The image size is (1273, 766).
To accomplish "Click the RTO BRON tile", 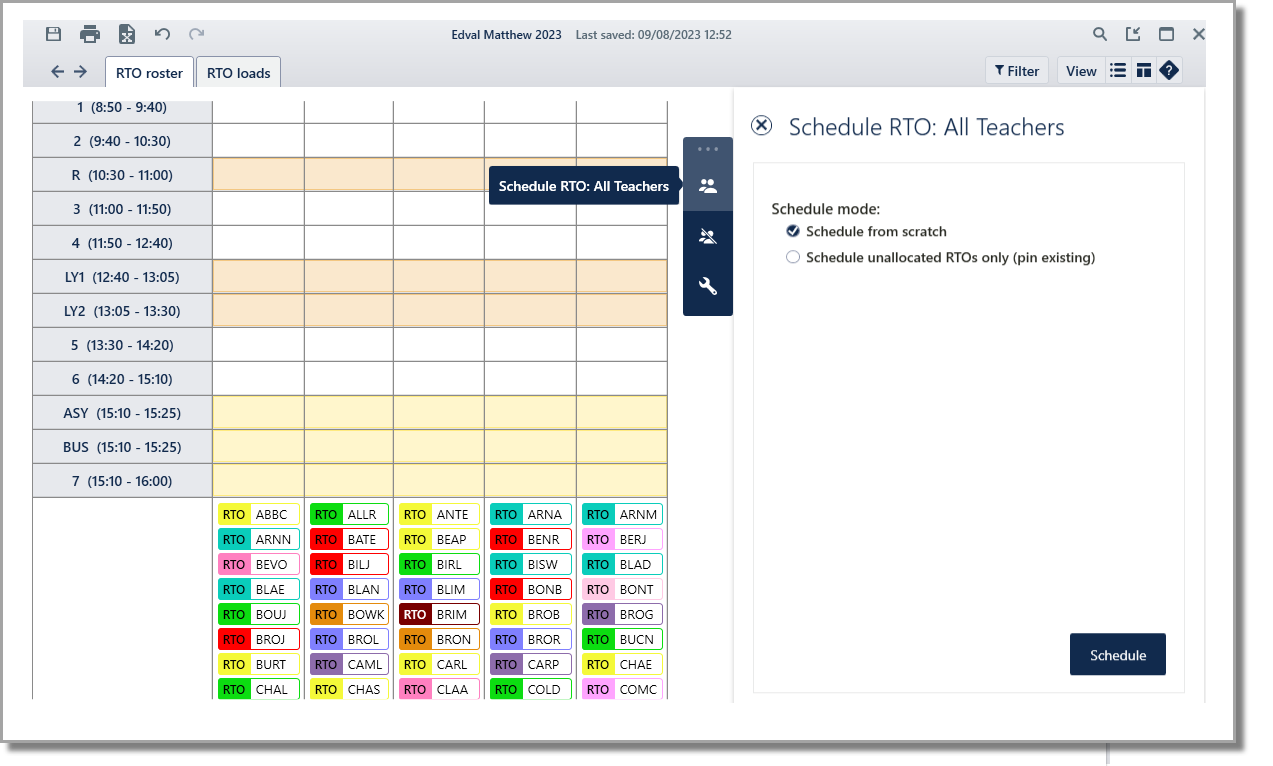I will coord(439,639).
